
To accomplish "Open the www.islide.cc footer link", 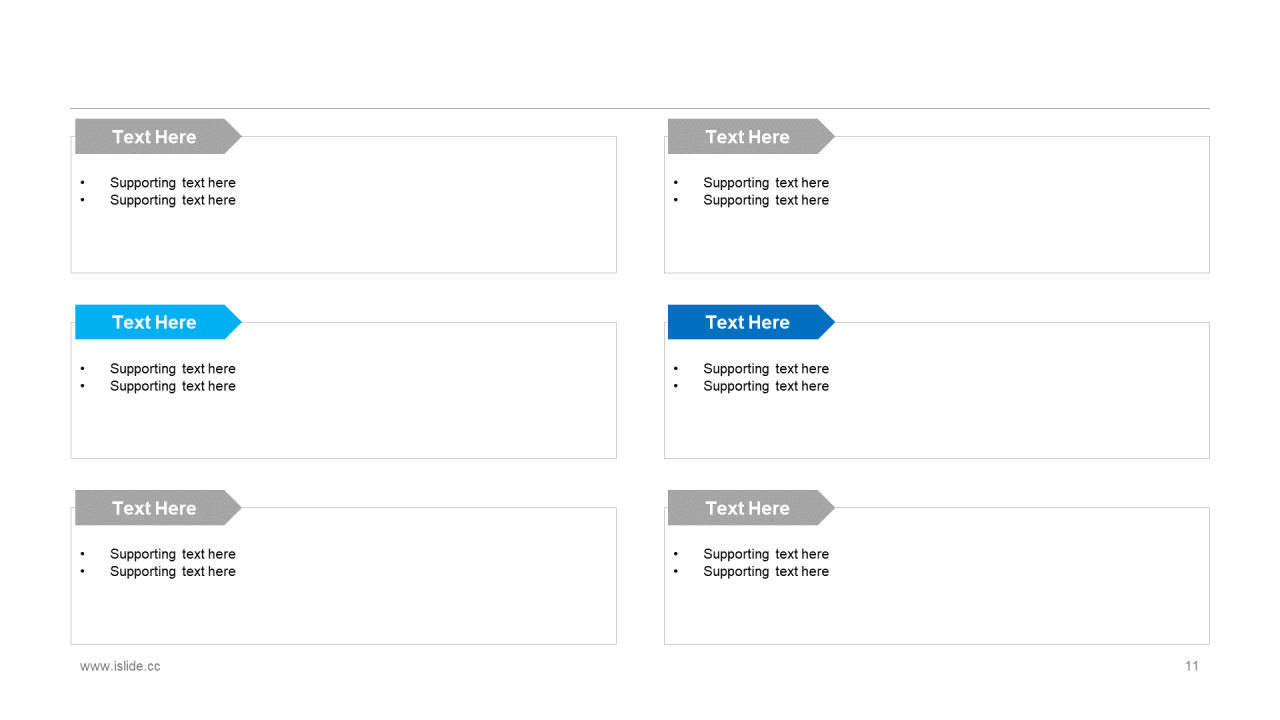I will [x=120, y=666].
